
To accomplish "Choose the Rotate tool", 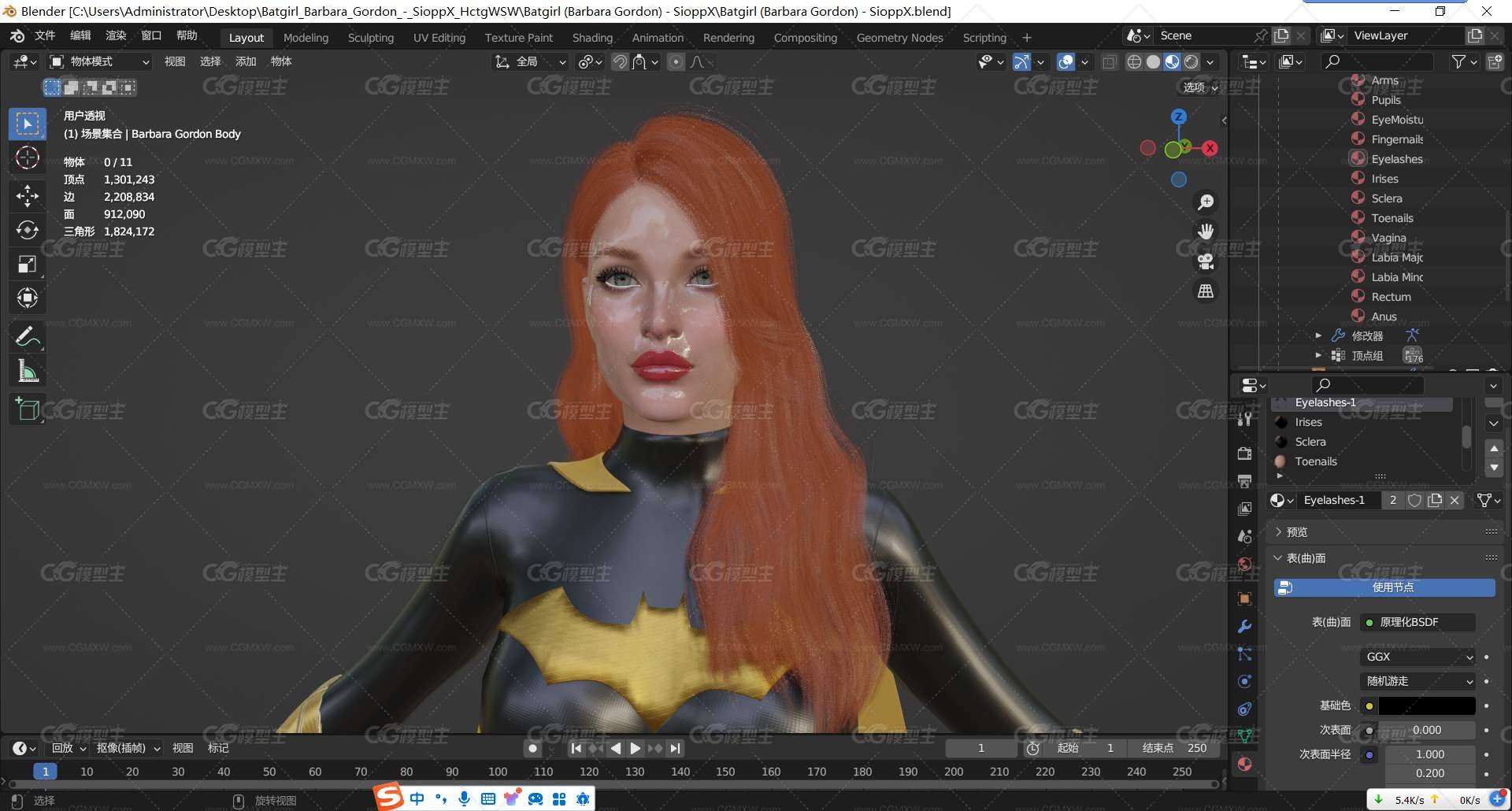I will (x=28, y=230).
